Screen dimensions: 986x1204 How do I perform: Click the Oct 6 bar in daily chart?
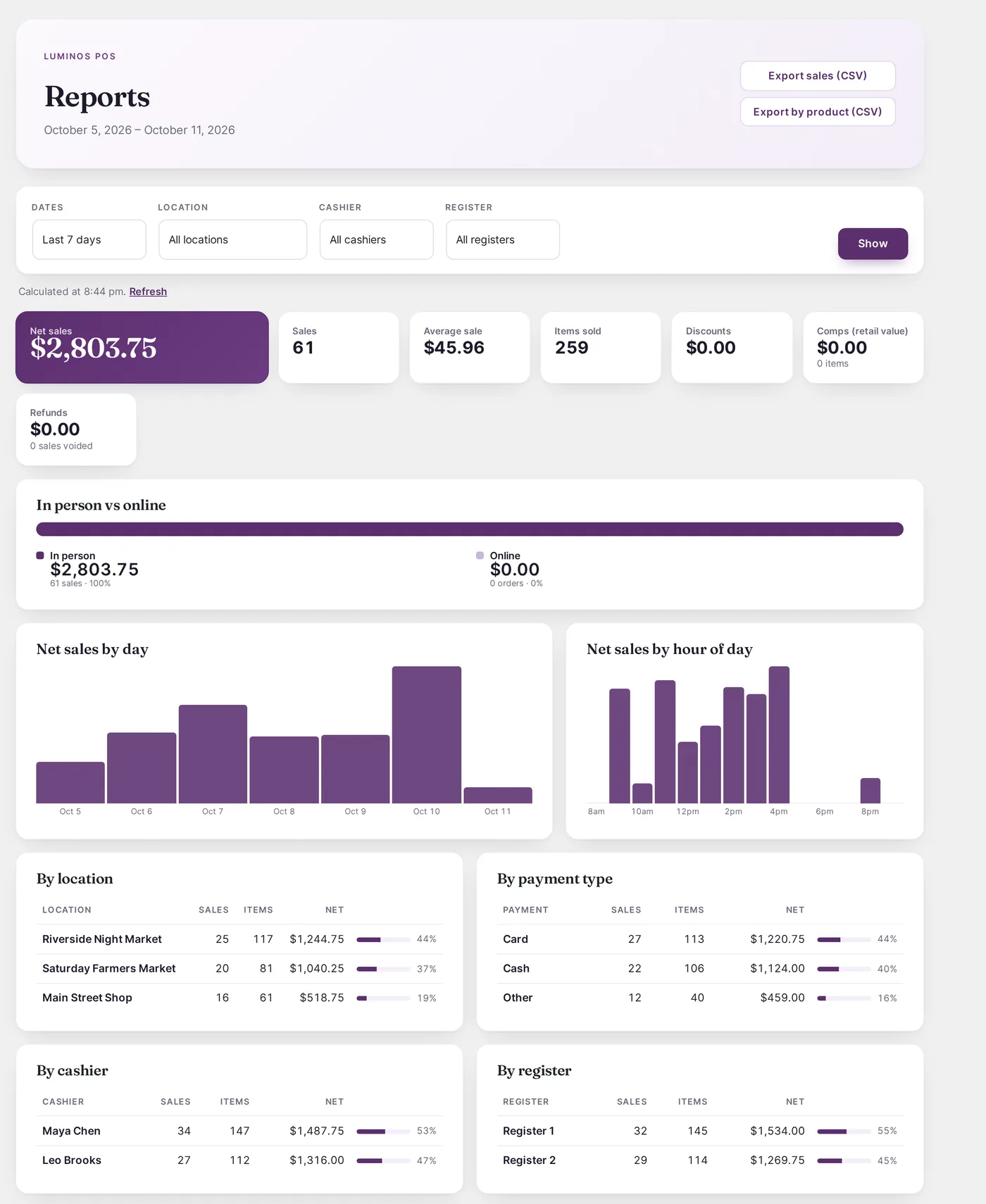142,768
